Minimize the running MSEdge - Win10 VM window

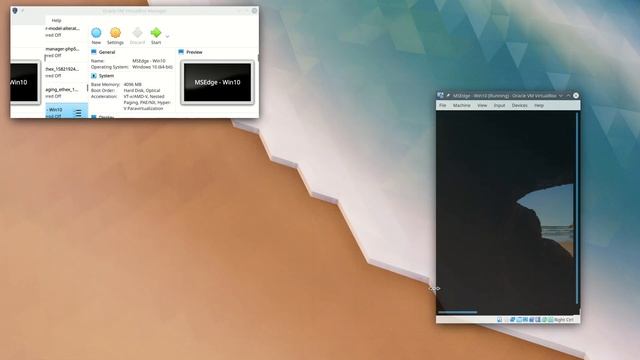click(x=561, y=96)
